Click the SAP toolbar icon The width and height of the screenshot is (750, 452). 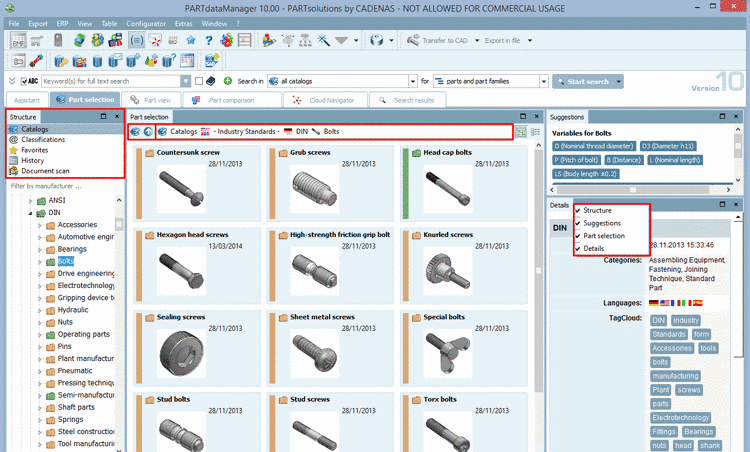point(212,61)
